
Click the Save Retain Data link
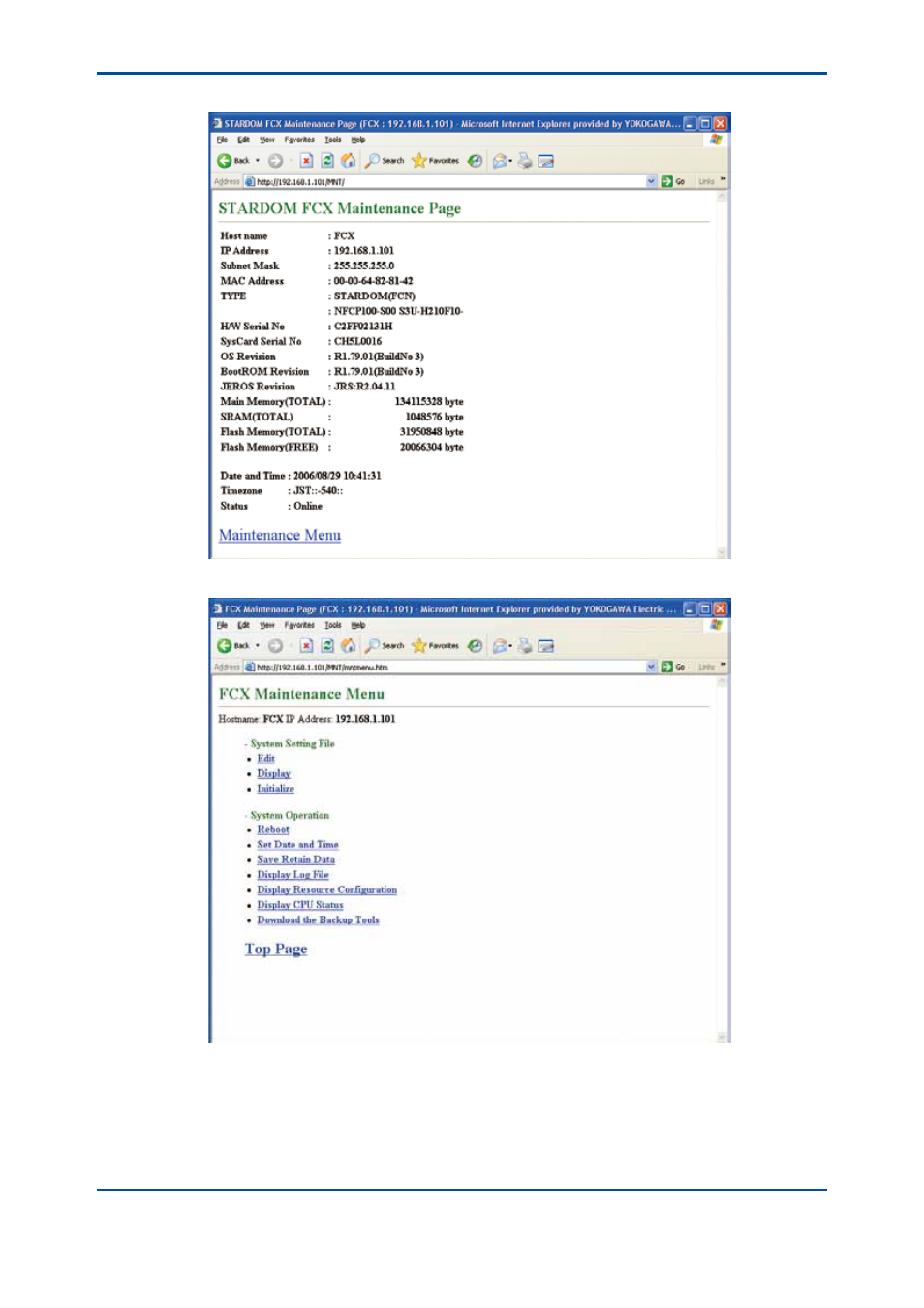[x=295, y=859]
